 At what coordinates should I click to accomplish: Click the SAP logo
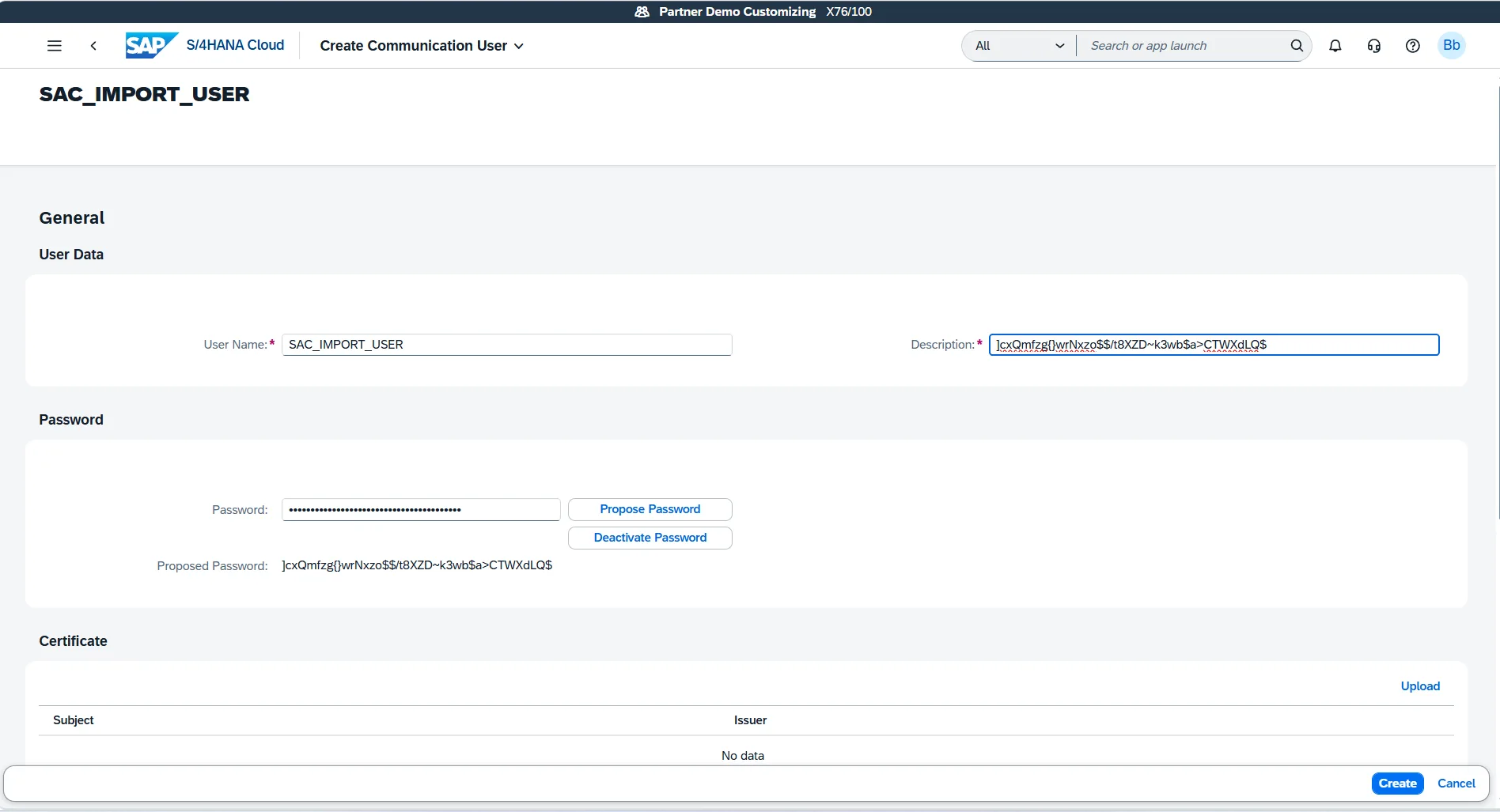151,45
